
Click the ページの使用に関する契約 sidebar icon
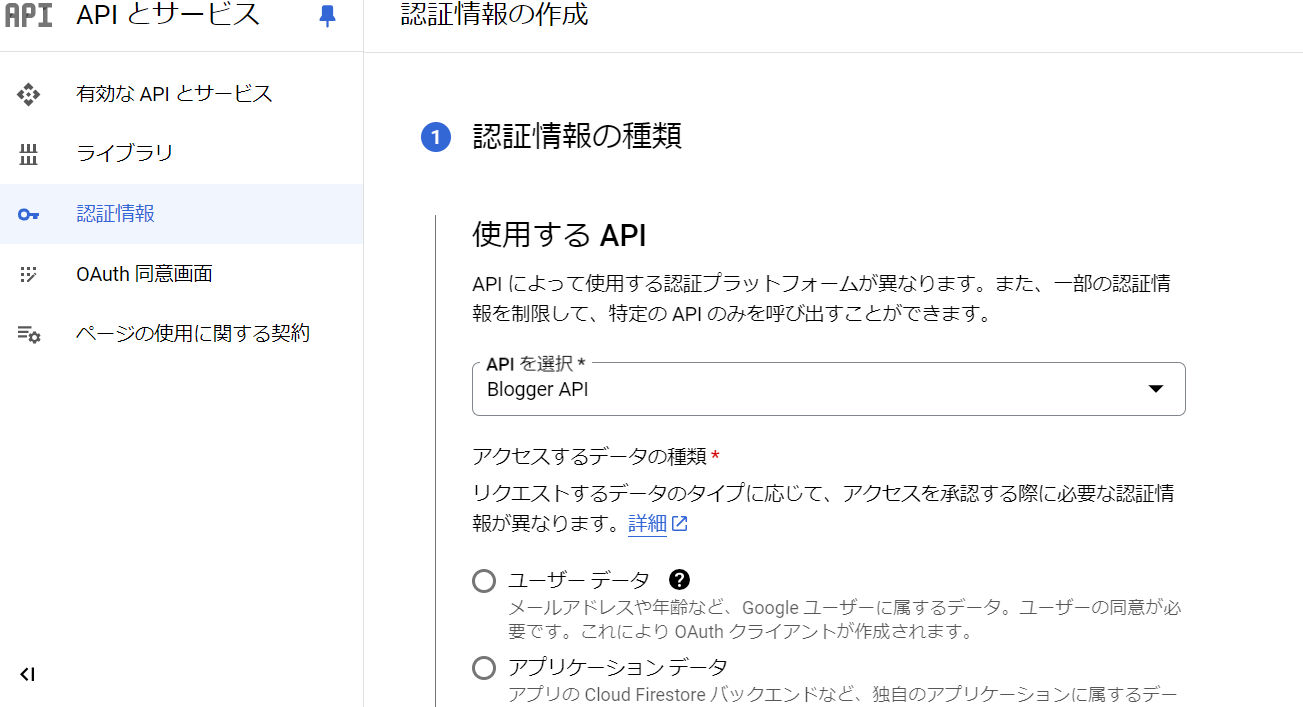(x=28, y=333)
